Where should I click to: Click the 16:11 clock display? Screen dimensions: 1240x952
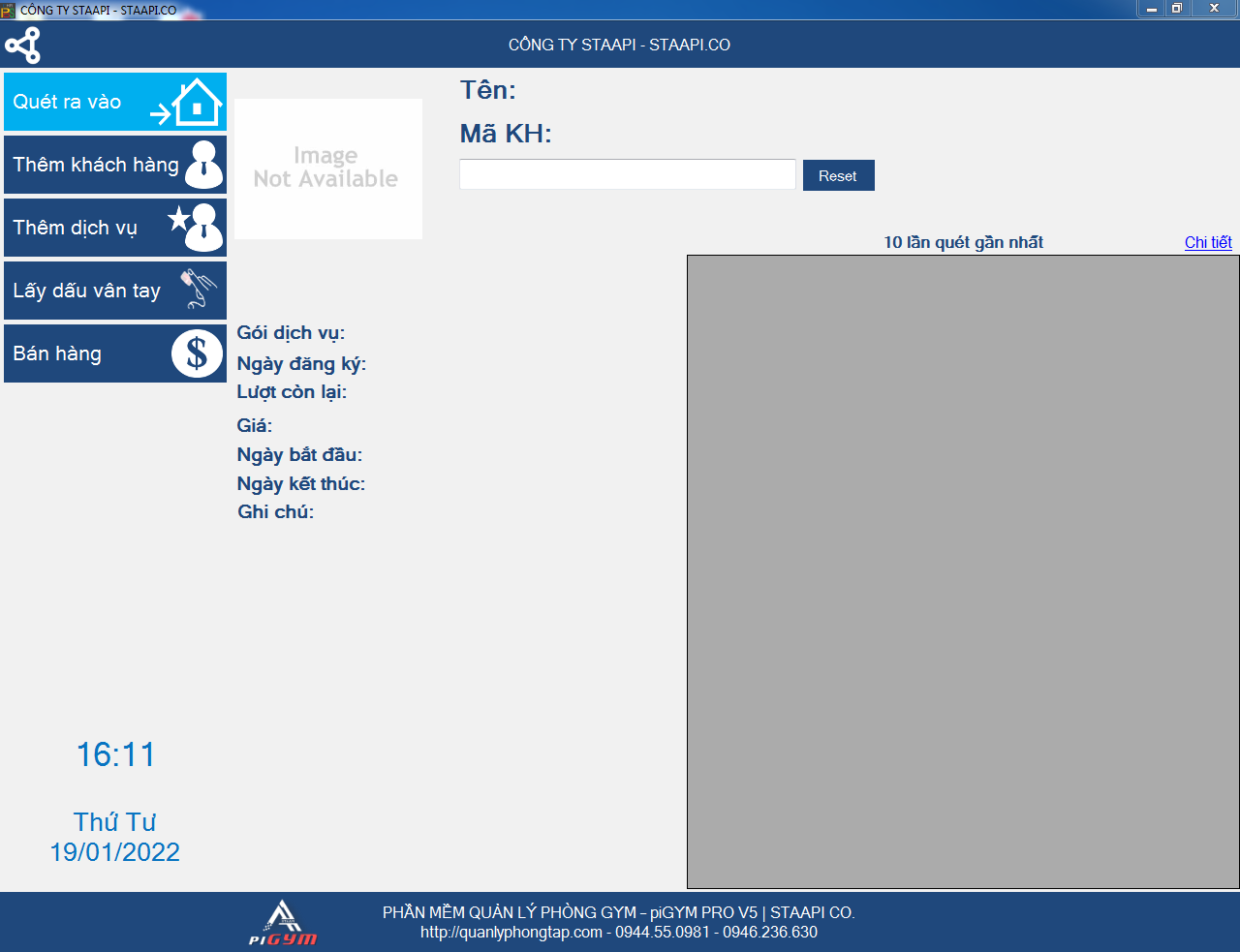115,754
